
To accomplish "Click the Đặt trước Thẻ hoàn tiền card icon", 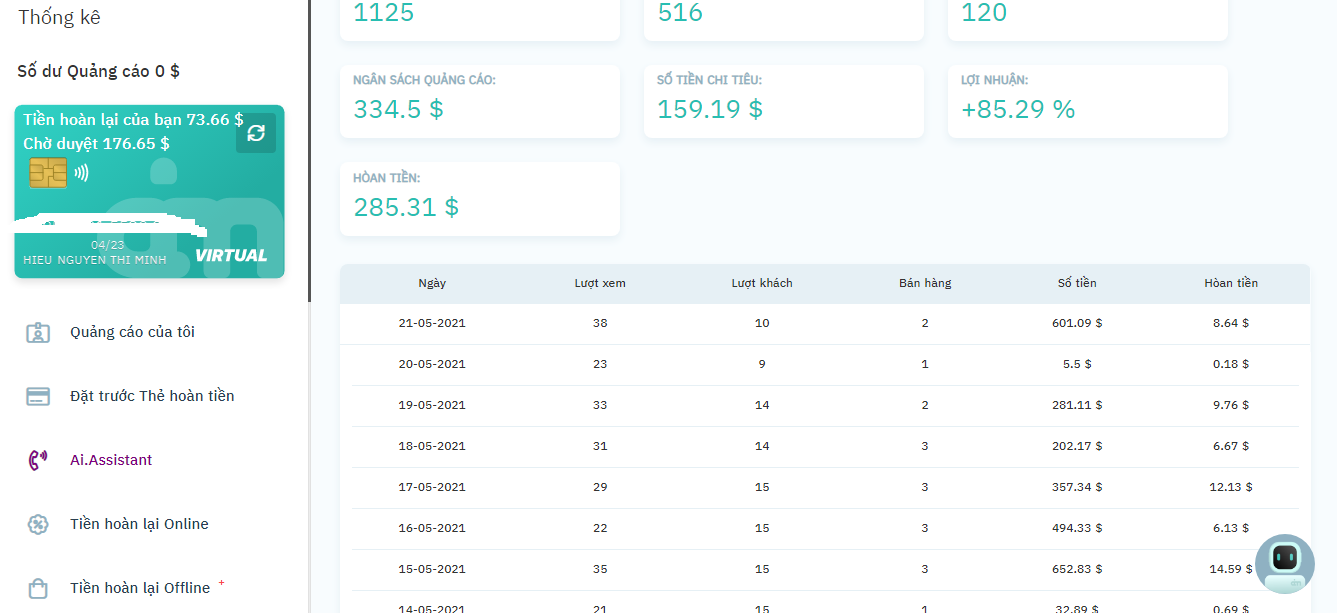I will point(38,396).
